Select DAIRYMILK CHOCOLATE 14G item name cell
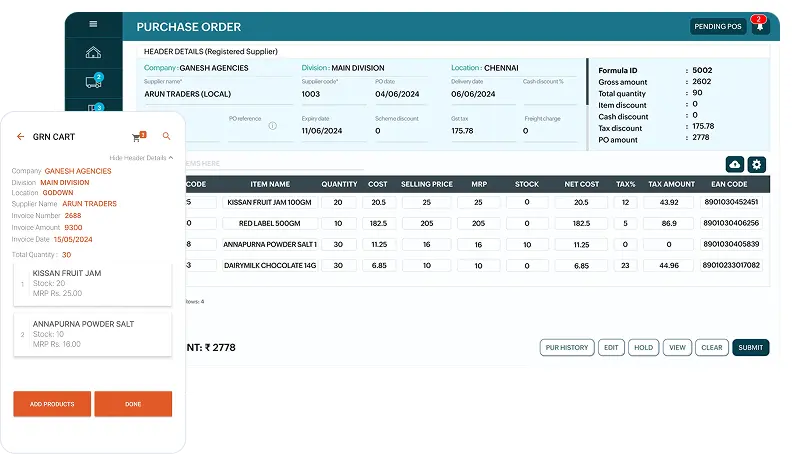The image size is (792, 454). 270,266
